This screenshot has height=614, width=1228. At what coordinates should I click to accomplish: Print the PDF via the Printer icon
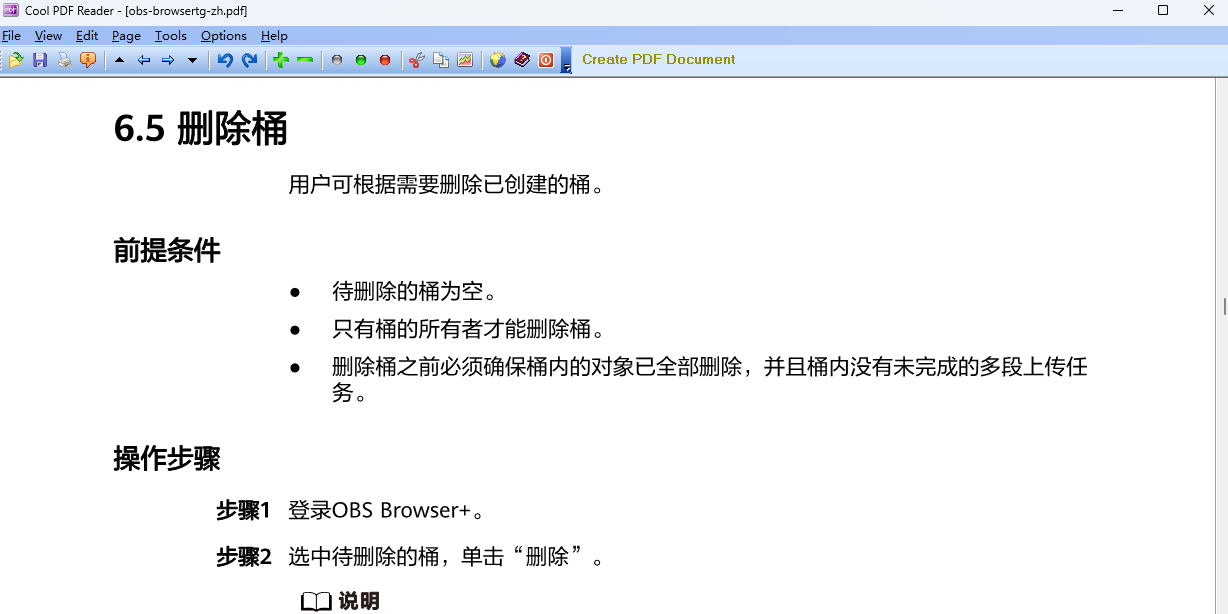tap(63, 60)
